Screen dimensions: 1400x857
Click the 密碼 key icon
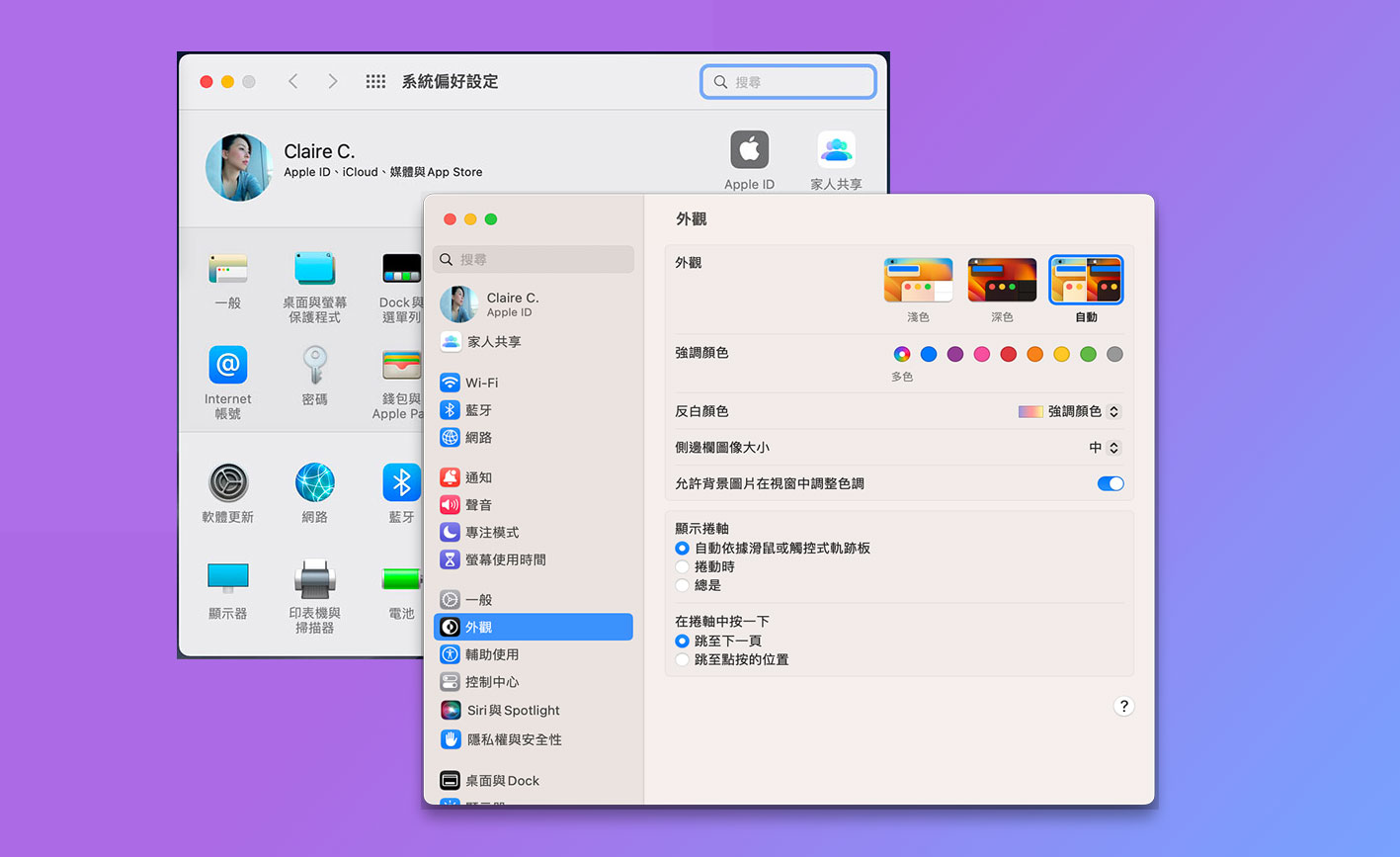pos(314,366)
